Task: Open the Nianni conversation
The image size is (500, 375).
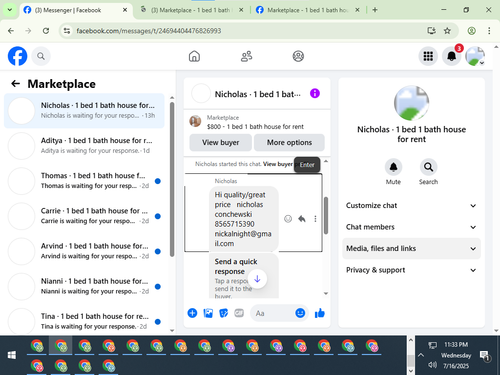Action: [84, 286]
